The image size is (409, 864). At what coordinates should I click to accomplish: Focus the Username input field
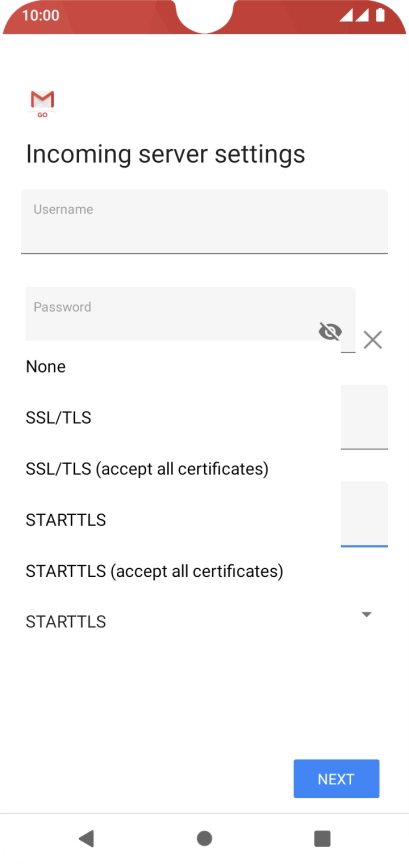pyautogui.click(x=204, y=222)
